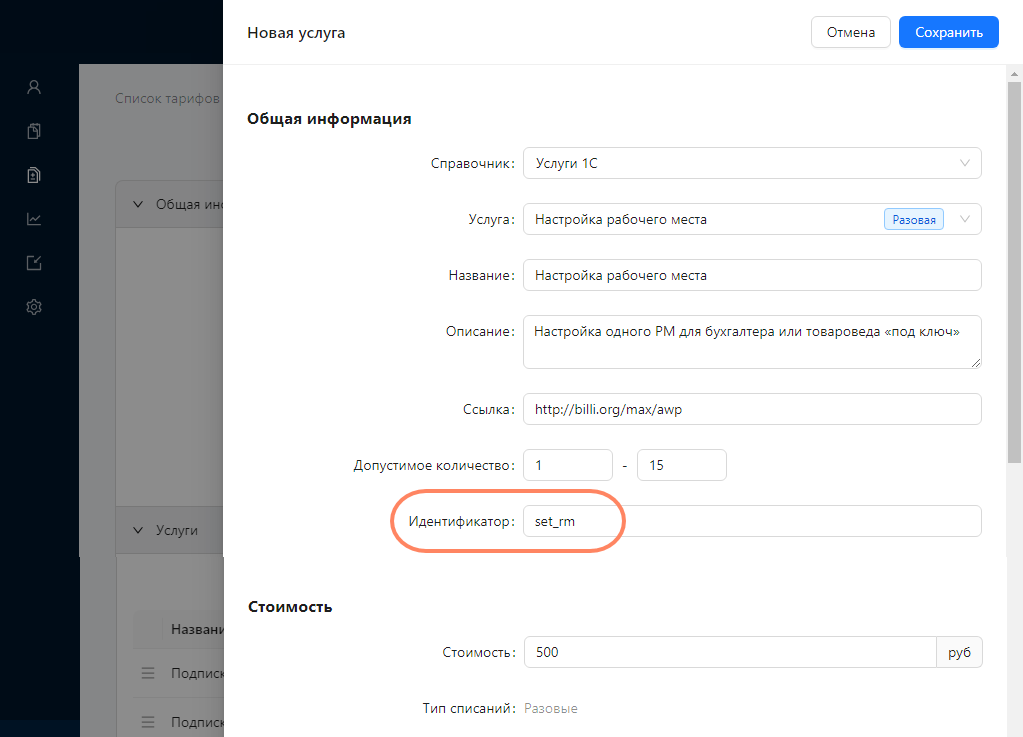Click the Названи column header in background table
This screenshot has width=1023, height=737.
(x=196, y=629)
